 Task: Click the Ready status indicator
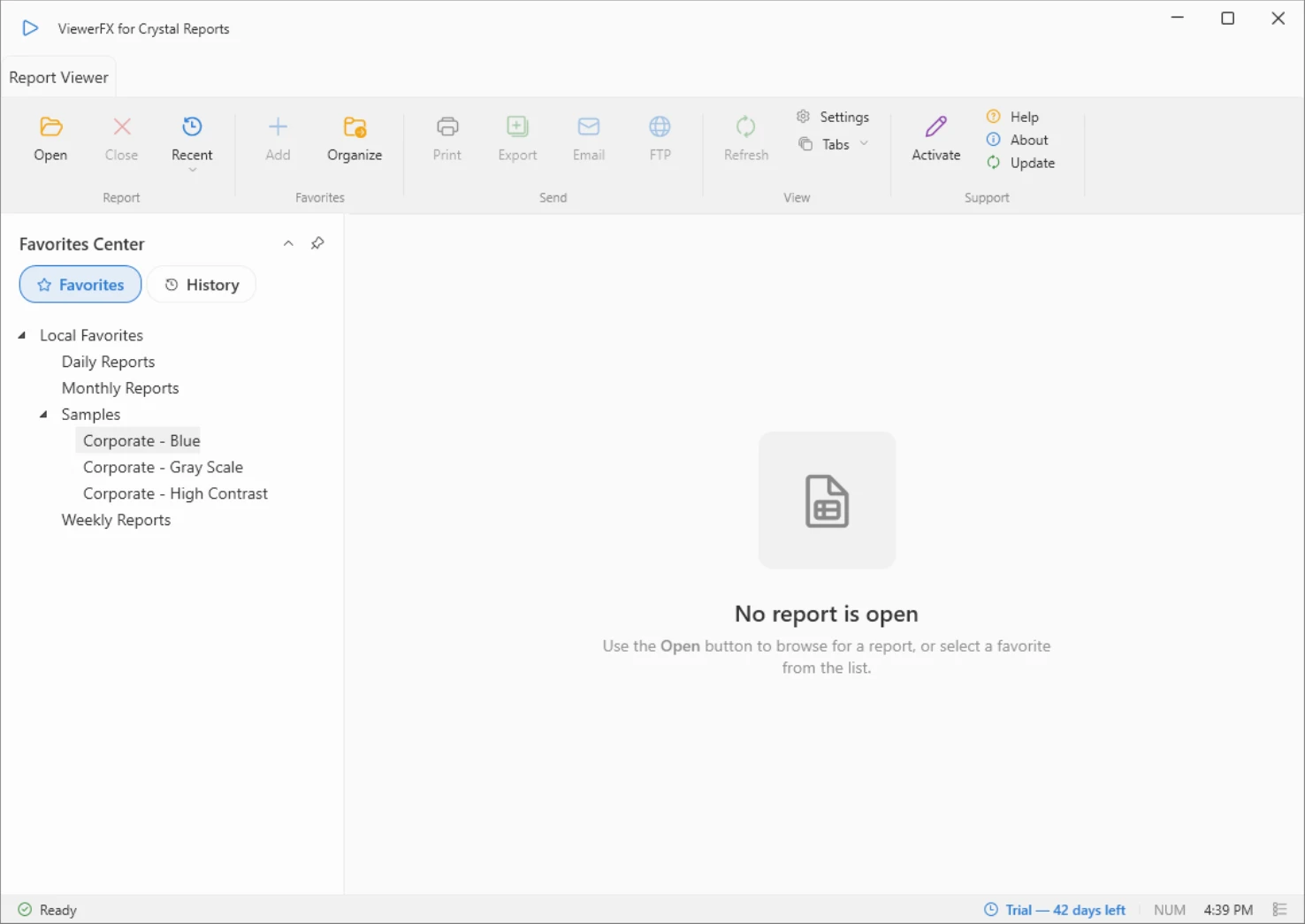(x=48, y=910)
